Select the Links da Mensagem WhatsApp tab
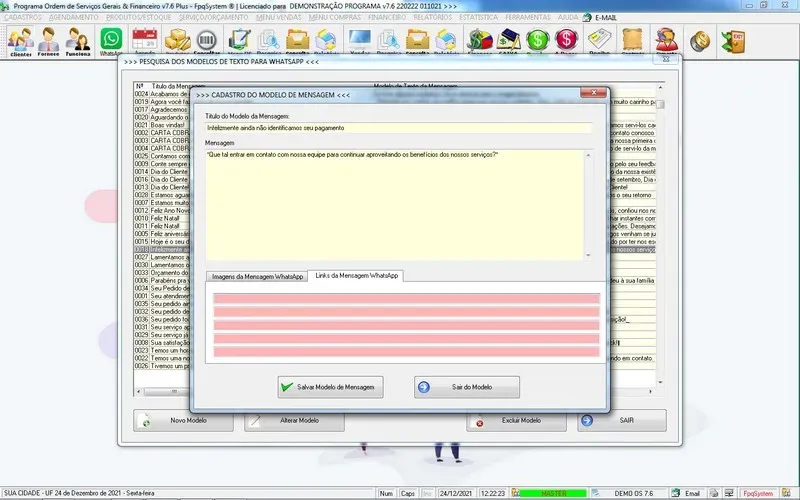Image resolution: width=800 pixels, height=500 pixels. (355, 275)
